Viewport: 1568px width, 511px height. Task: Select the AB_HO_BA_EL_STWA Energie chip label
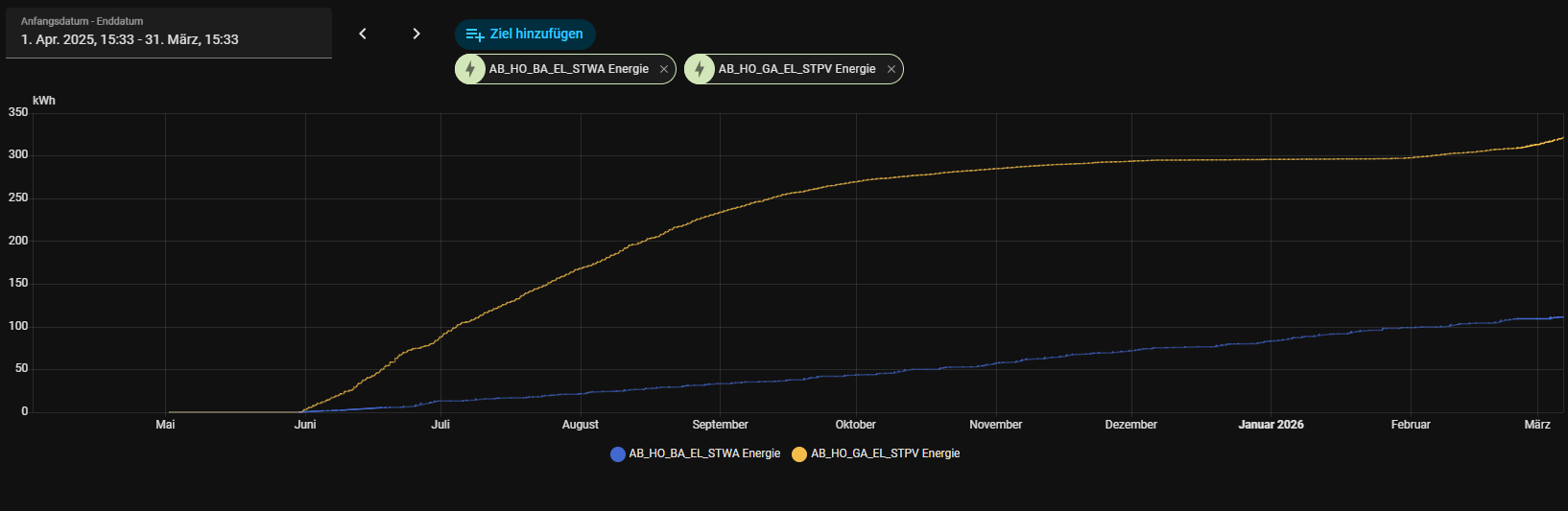tap(568, 69)
